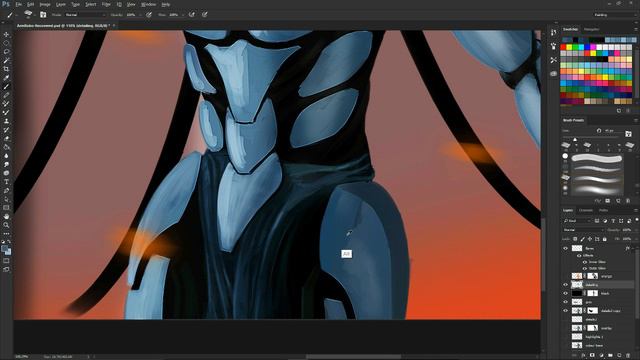640x360 pixels.
Task: Hide the Inner Glow effect
Action: point(585,262)
